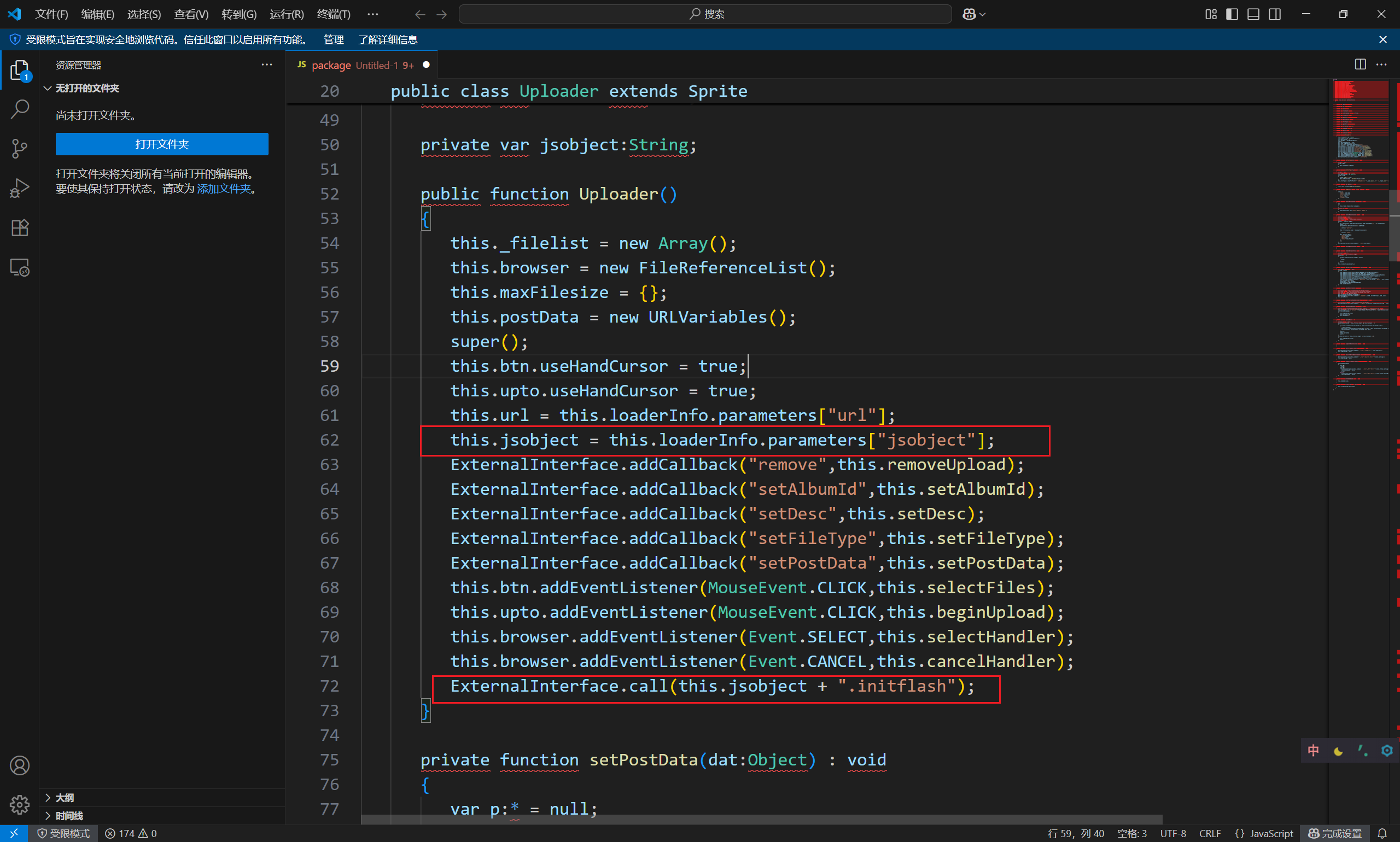Click the split editor right icon
Viewport: 1400px width, 842px height.
[1360, 65]
